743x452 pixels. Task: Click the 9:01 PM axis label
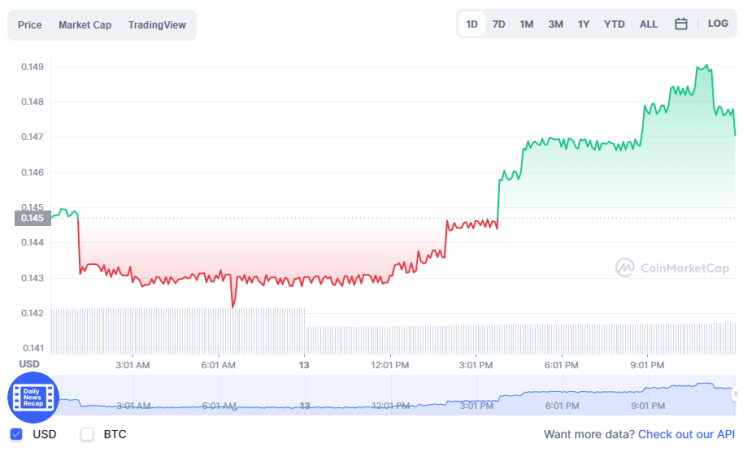click(647, 365)
